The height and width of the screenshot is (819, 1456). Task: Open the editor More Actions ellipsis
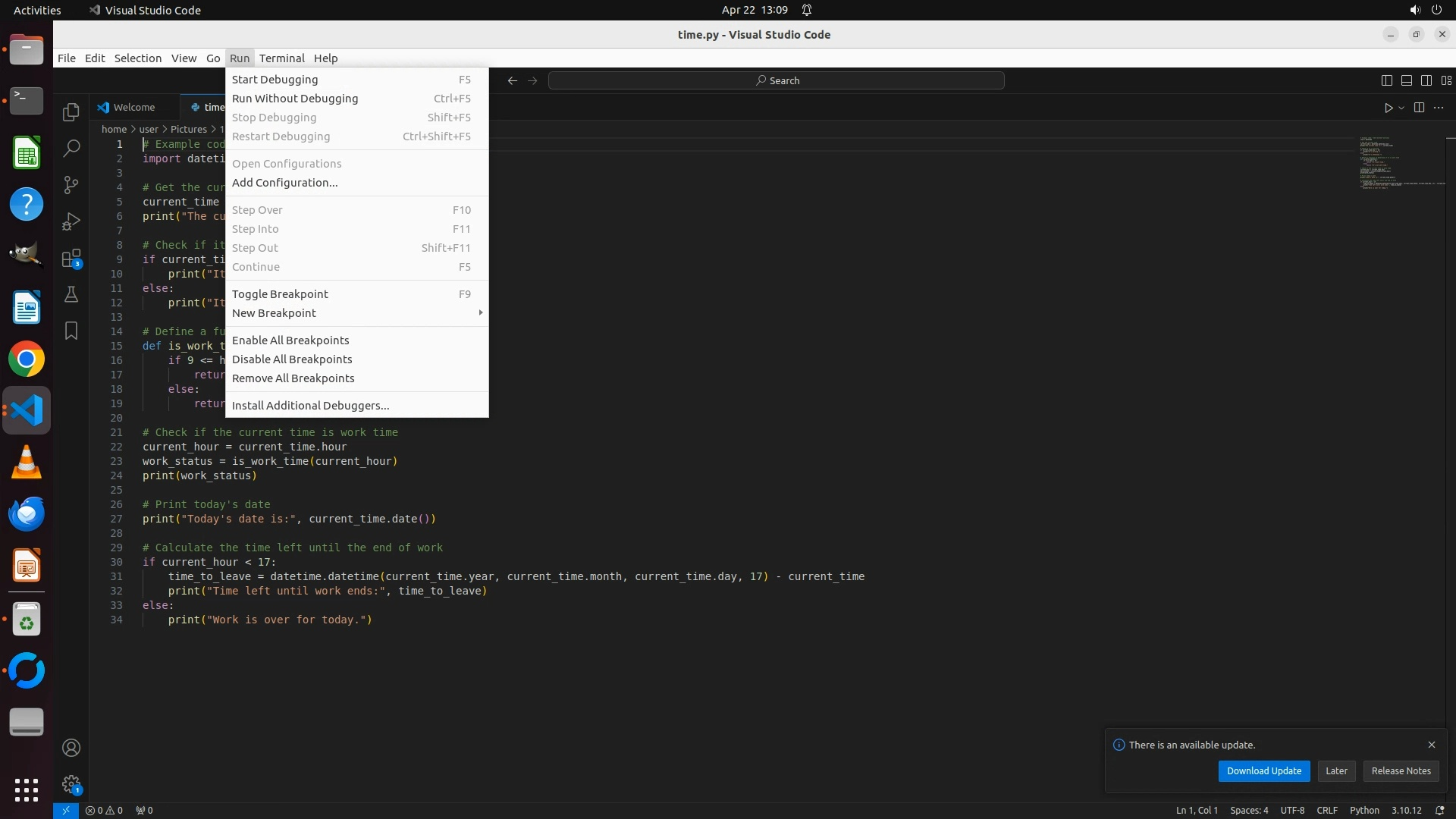tap(1439, 108)
